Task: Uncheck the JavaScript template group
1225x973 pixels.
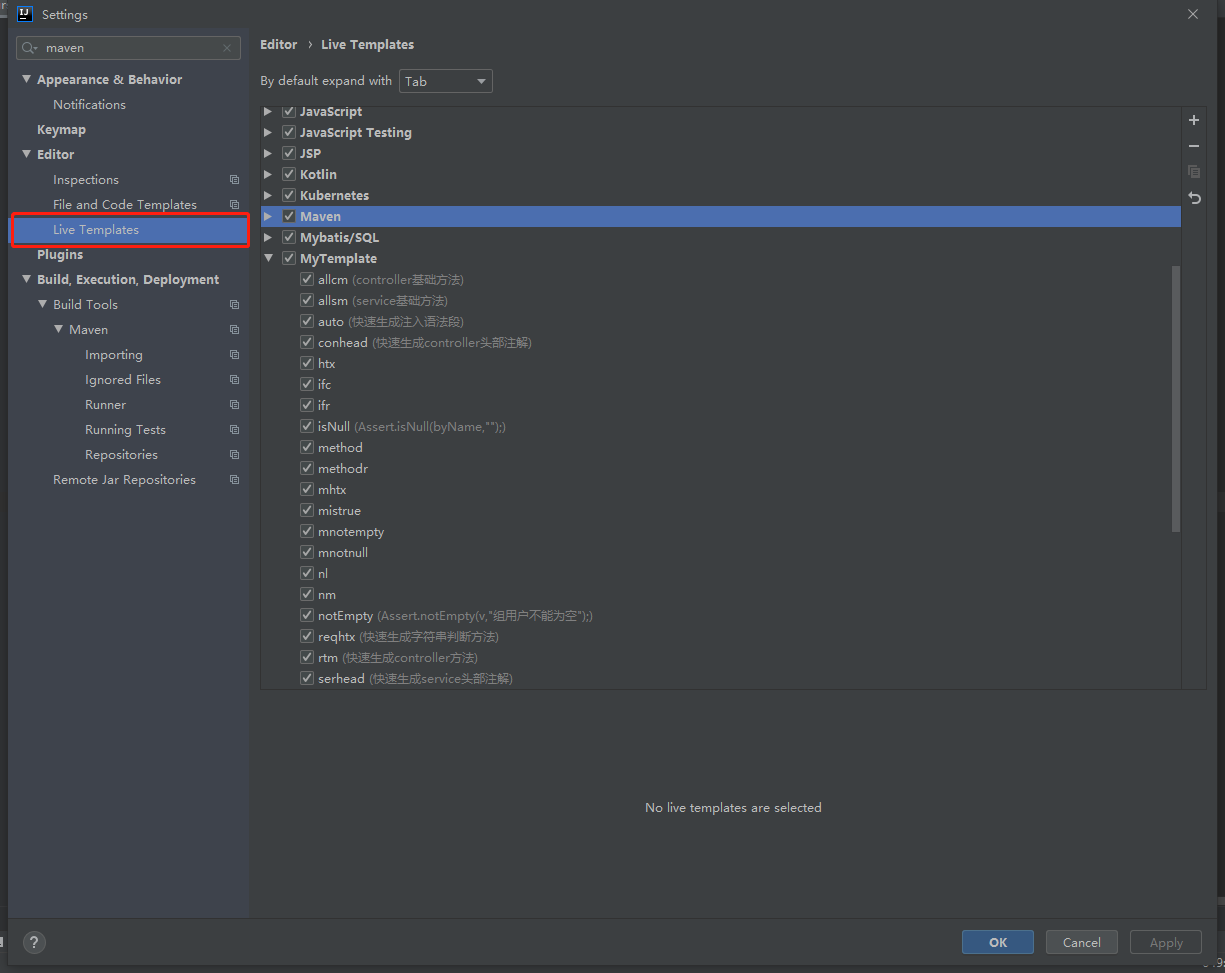Action: coord(289,111)
